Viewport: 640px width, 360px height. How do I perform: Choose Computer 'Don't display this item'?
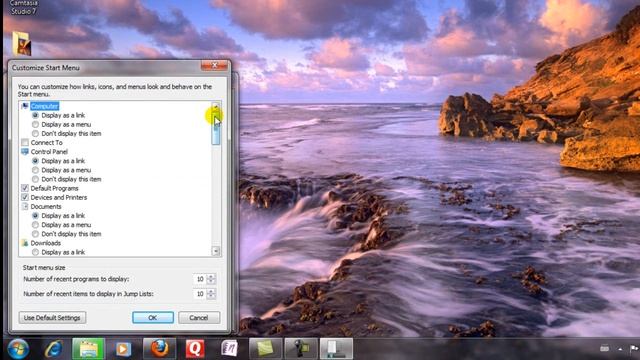[36, 133]
